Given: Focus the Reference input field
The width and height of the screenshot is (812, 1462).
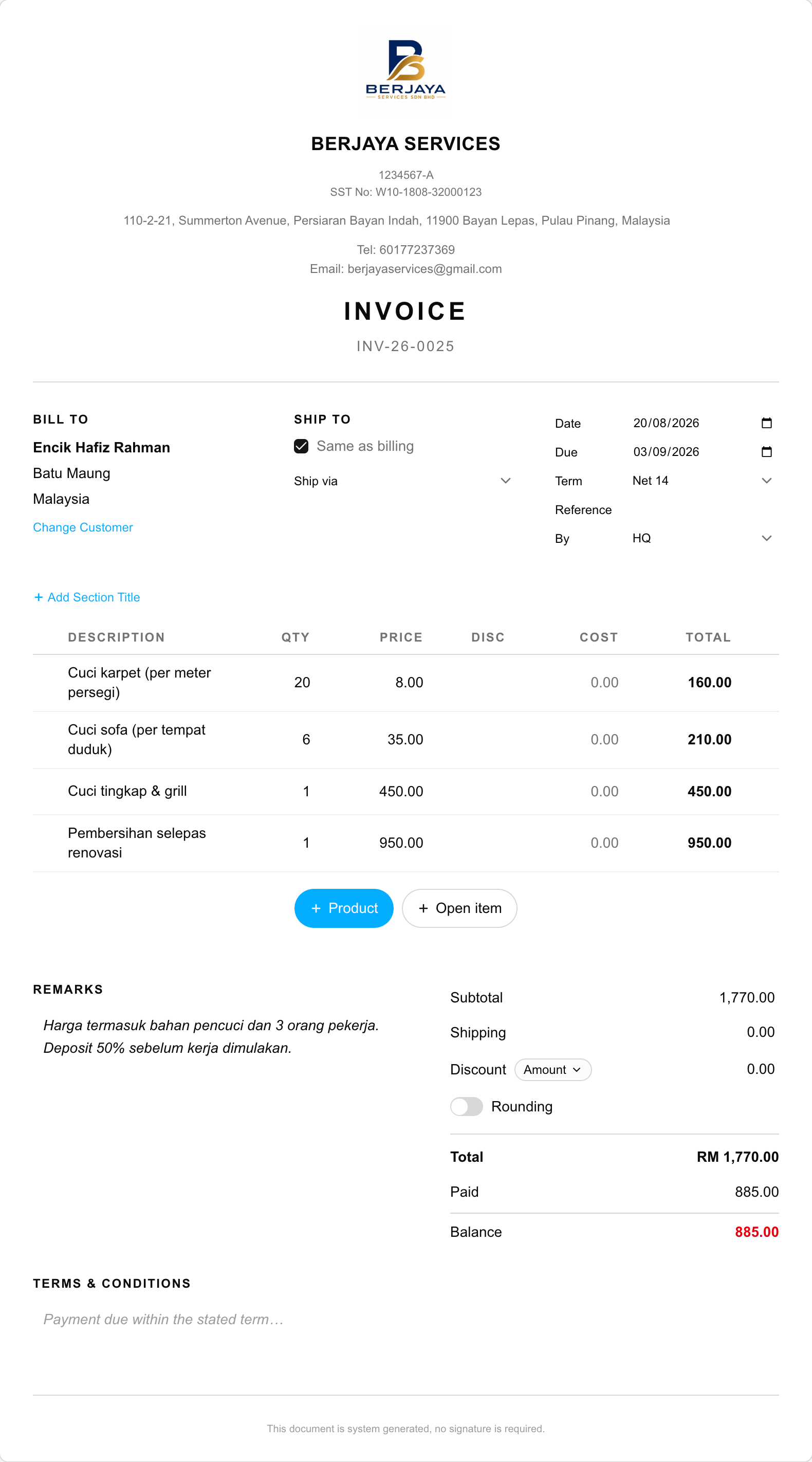Looking at the screenshot, I should tap(703, 509).
